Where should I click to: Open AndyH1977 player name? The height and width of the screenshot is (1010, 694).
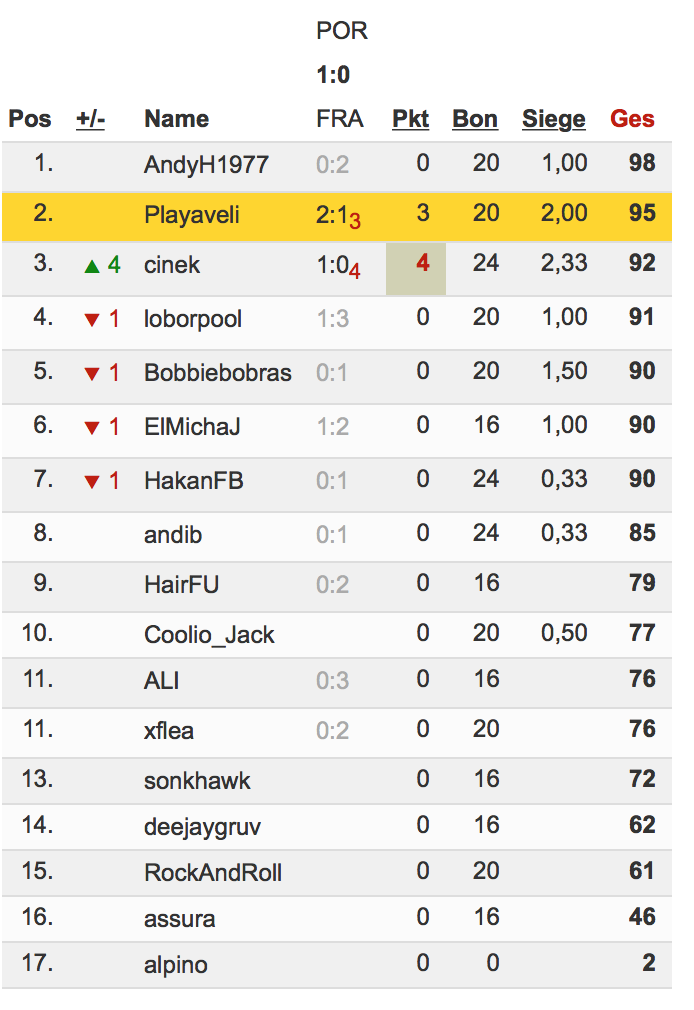206,165
